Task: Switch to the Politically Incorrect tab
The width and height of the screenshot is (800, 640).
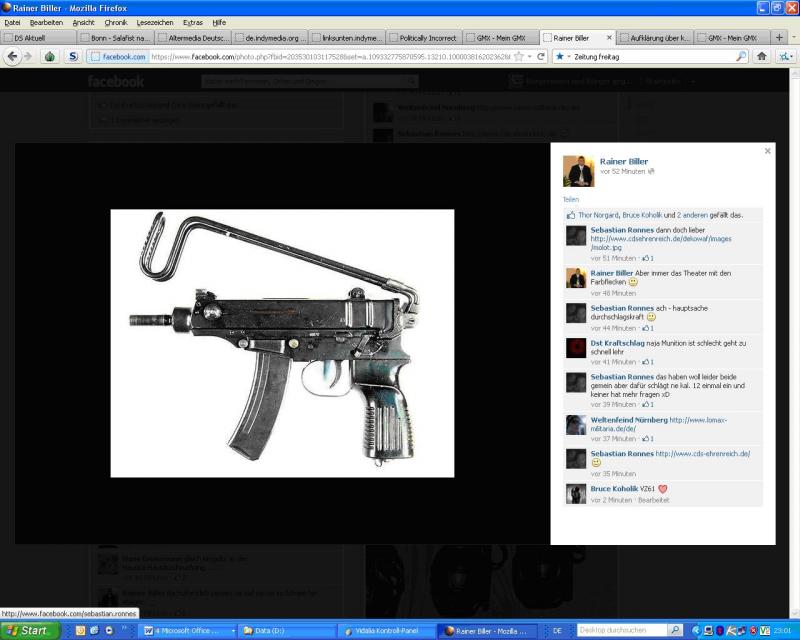Action: point(424,37)
